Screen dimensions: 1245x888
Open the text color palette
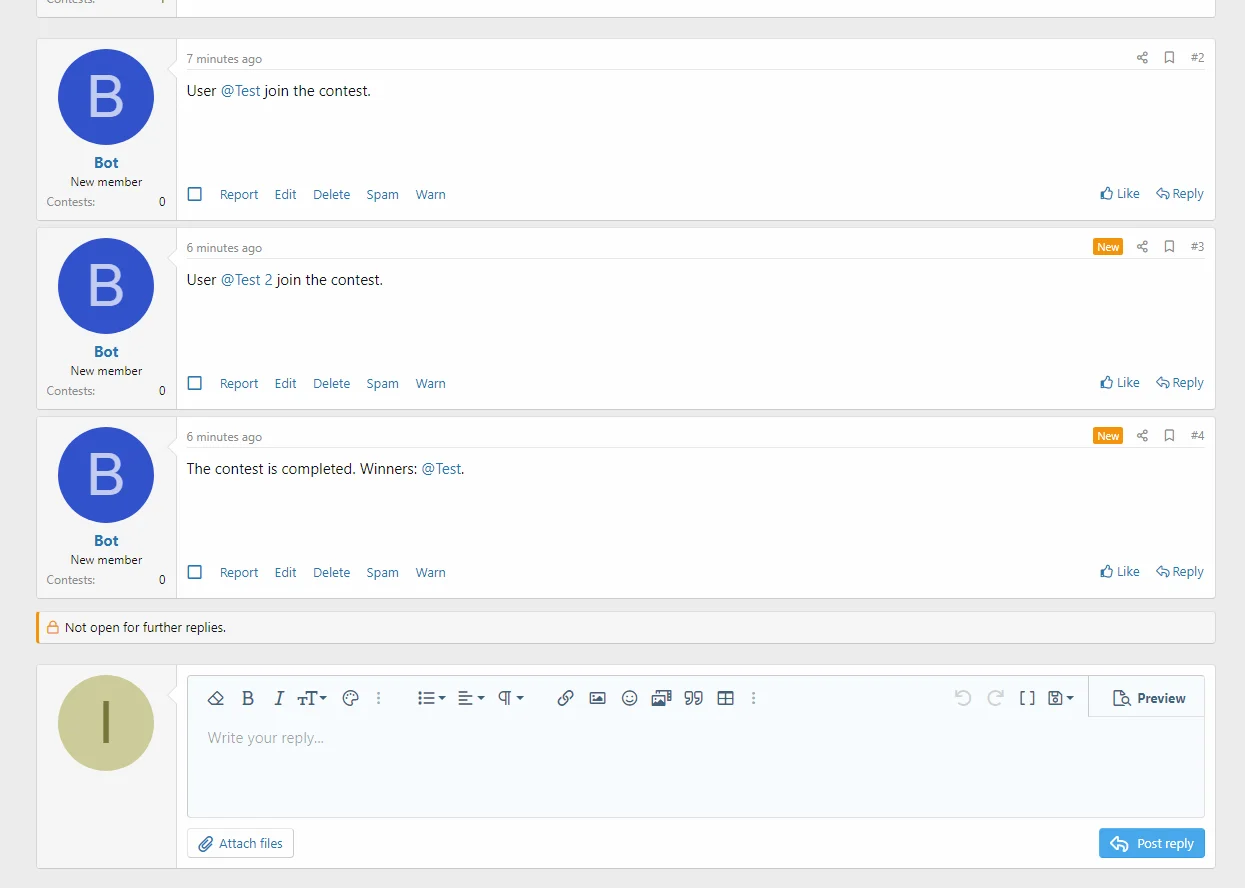(350, 698)
